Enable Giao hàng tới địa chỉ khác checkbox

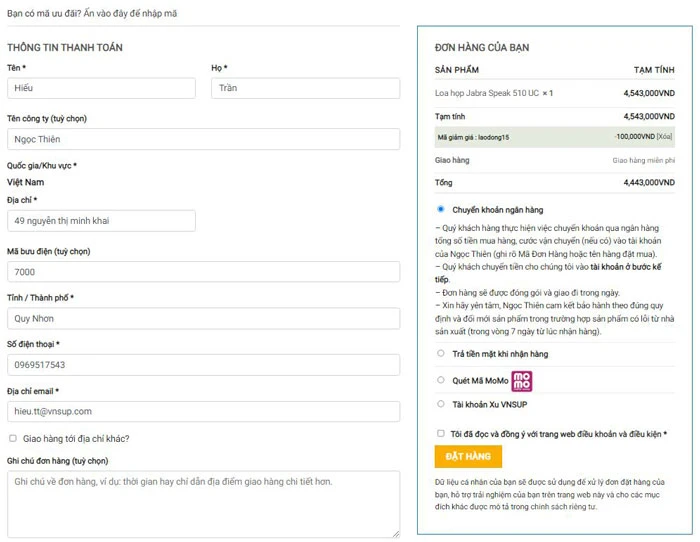13,438
